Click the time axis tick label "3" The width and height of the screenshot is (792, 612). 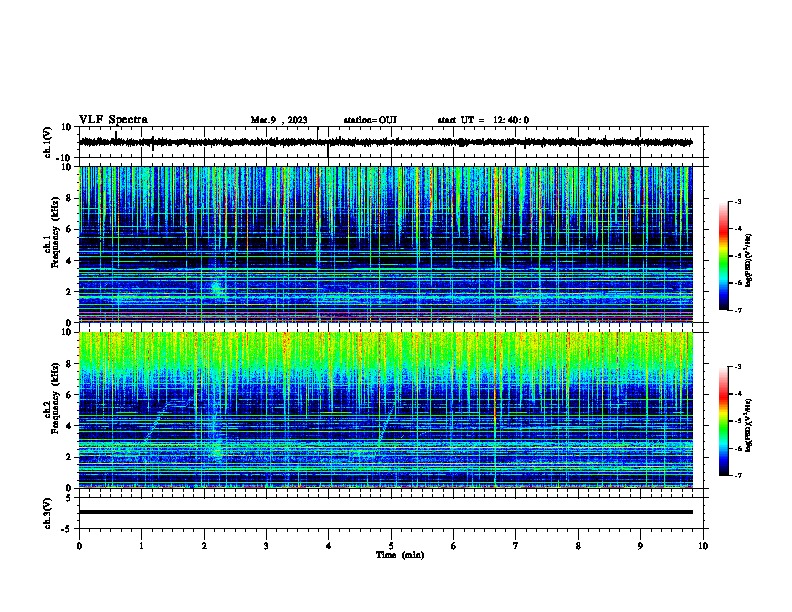[x=266, y=546]
